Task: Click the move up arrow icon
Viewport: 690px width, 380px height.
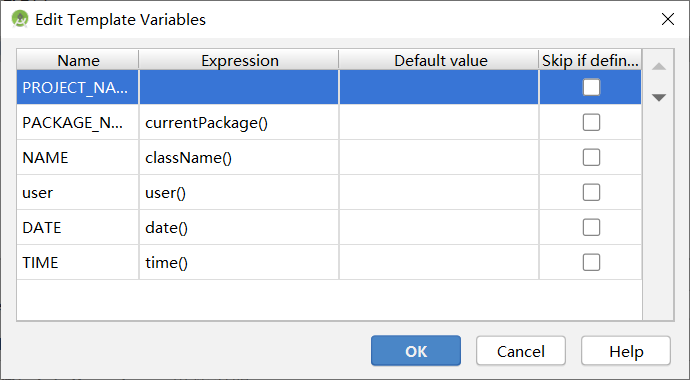Action: point(659,66)
